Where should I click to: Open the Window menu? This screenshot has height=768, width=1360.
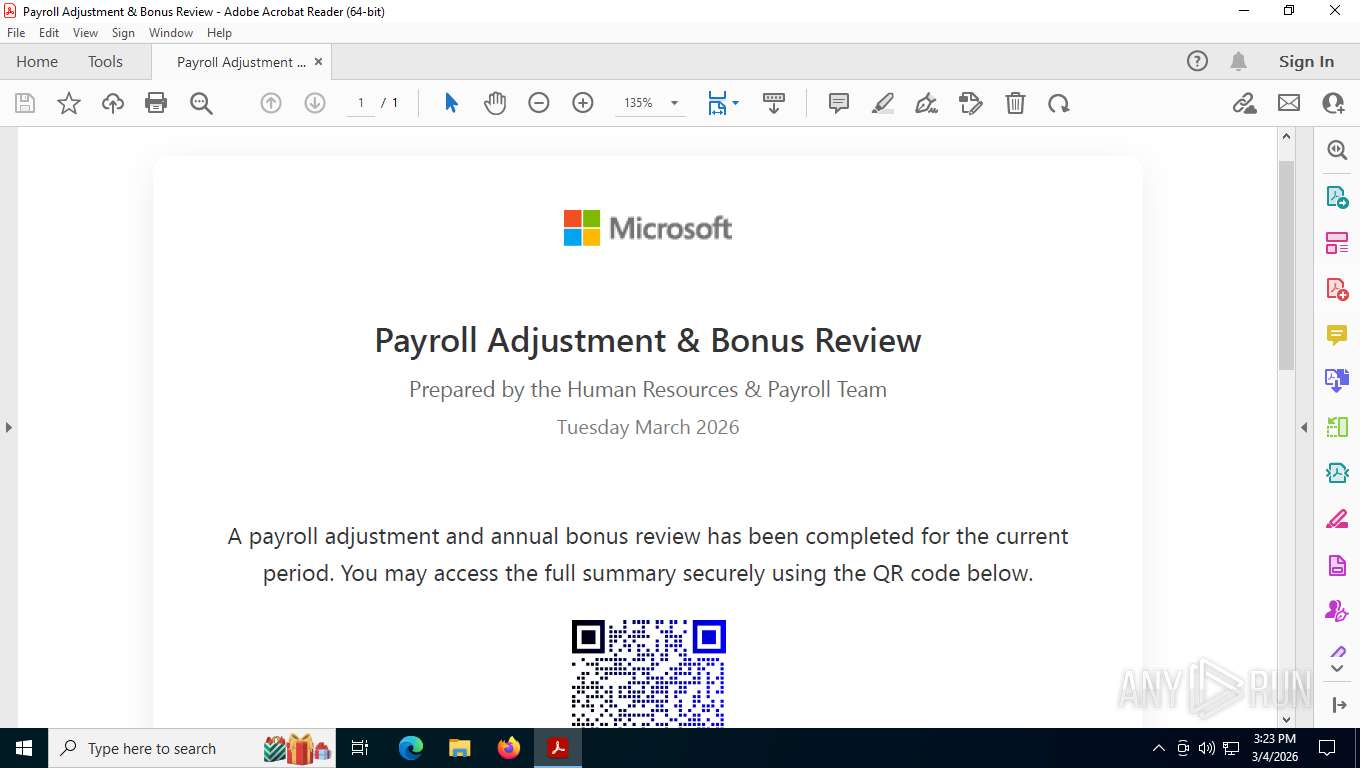171,33
